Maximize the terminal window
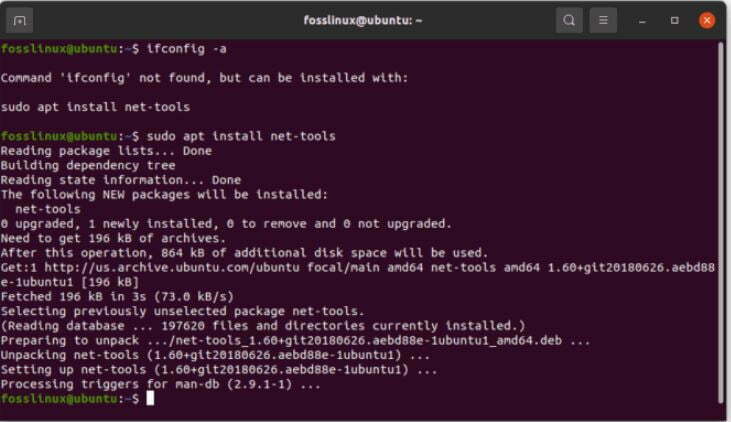The height and width of the screenshot is (422, 731). [674, 21]
